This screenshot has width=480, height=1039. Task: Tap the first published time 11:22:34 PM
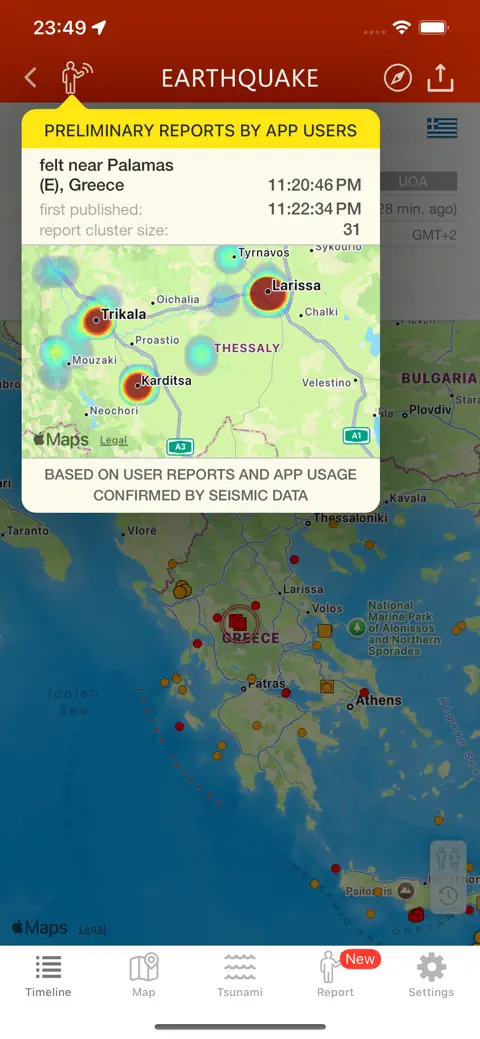[x=314, y=209]
